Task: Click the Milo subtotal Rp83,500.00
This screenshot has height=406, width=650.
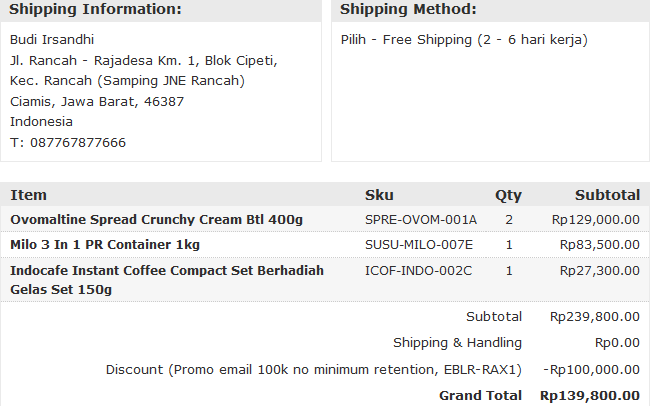Action: 599,245
